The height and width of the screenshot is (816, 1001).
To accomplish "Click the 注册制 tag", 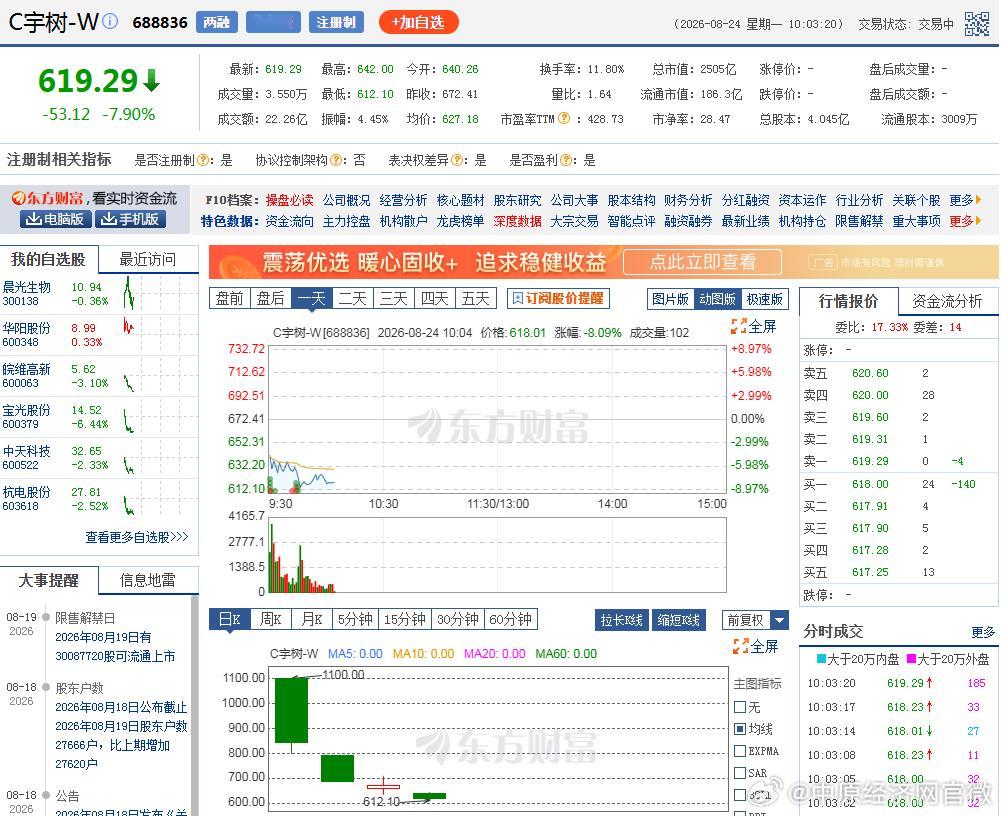I will [336, 22].
